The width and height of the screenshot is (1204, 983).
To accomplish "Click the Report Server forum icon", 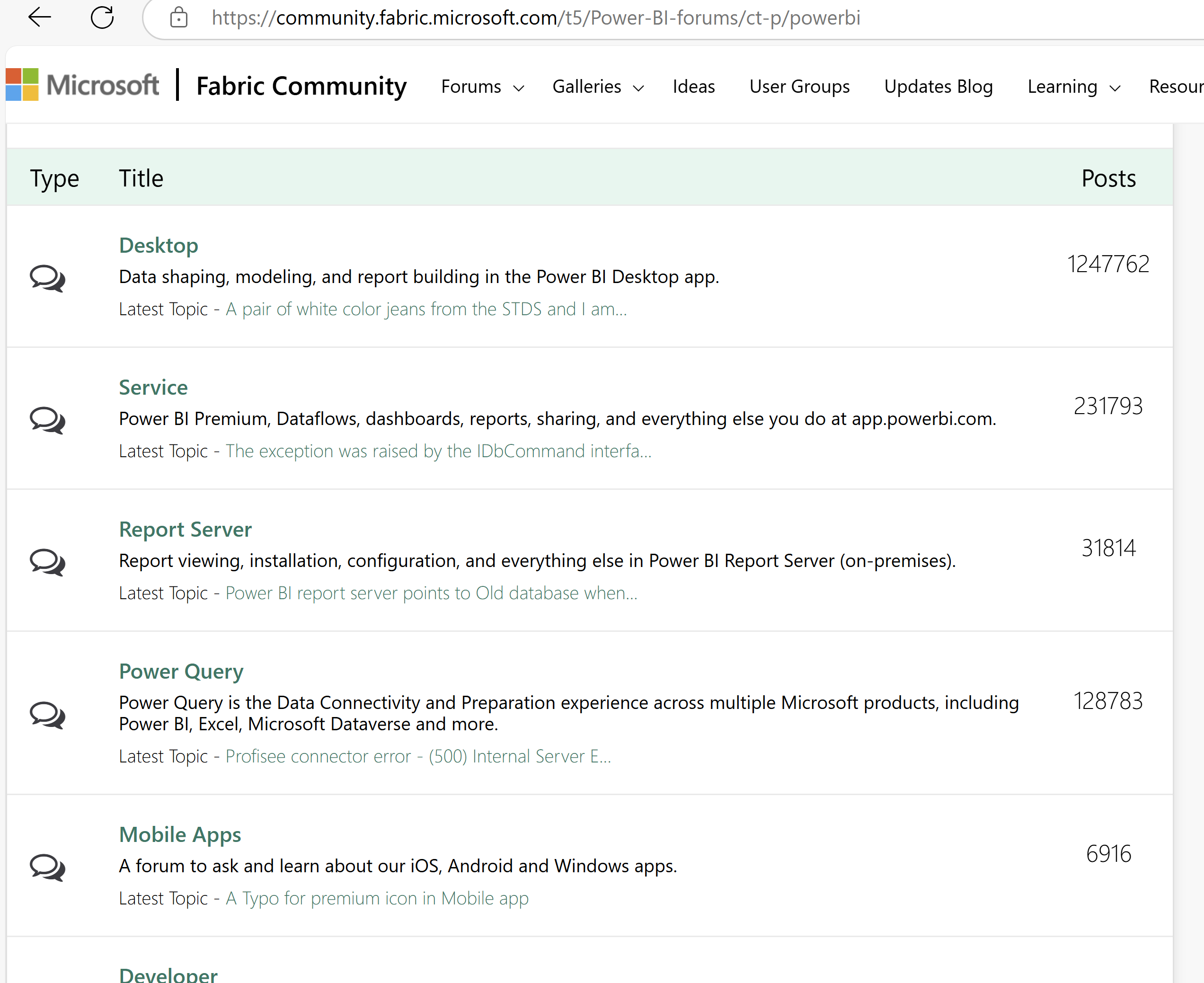I will point(48,562).
